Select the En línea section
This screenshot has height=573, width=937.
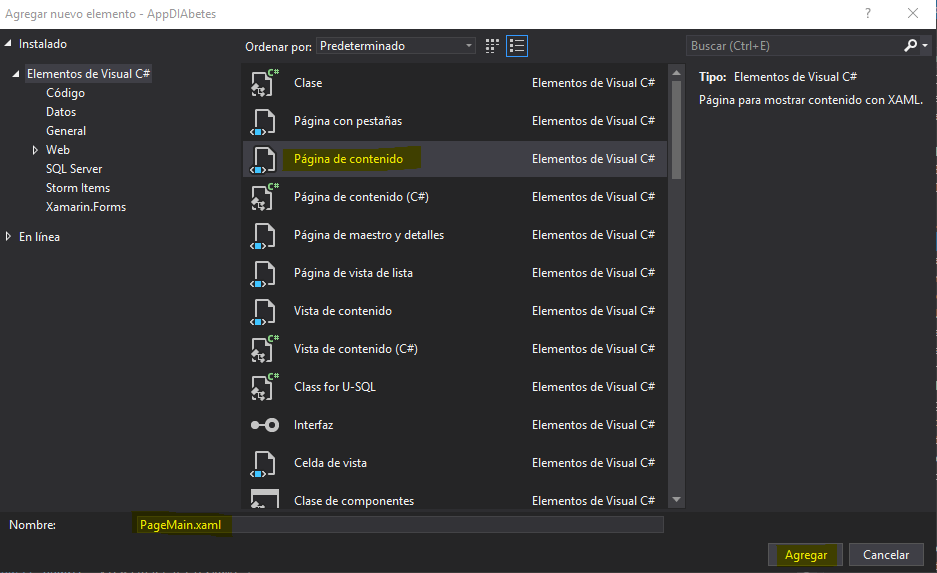39,237
